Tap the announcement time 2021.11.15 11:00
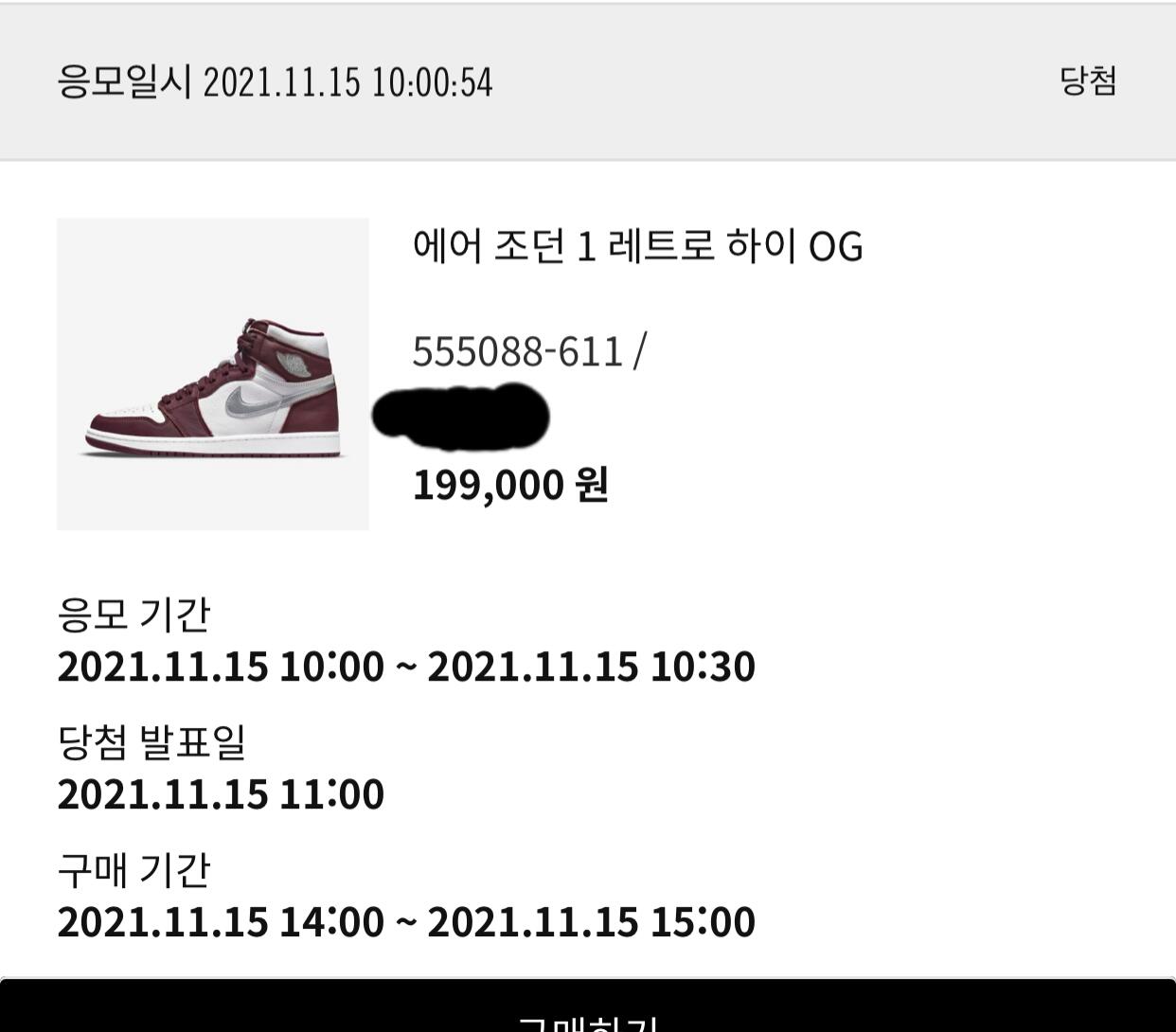 click(221, 794)
